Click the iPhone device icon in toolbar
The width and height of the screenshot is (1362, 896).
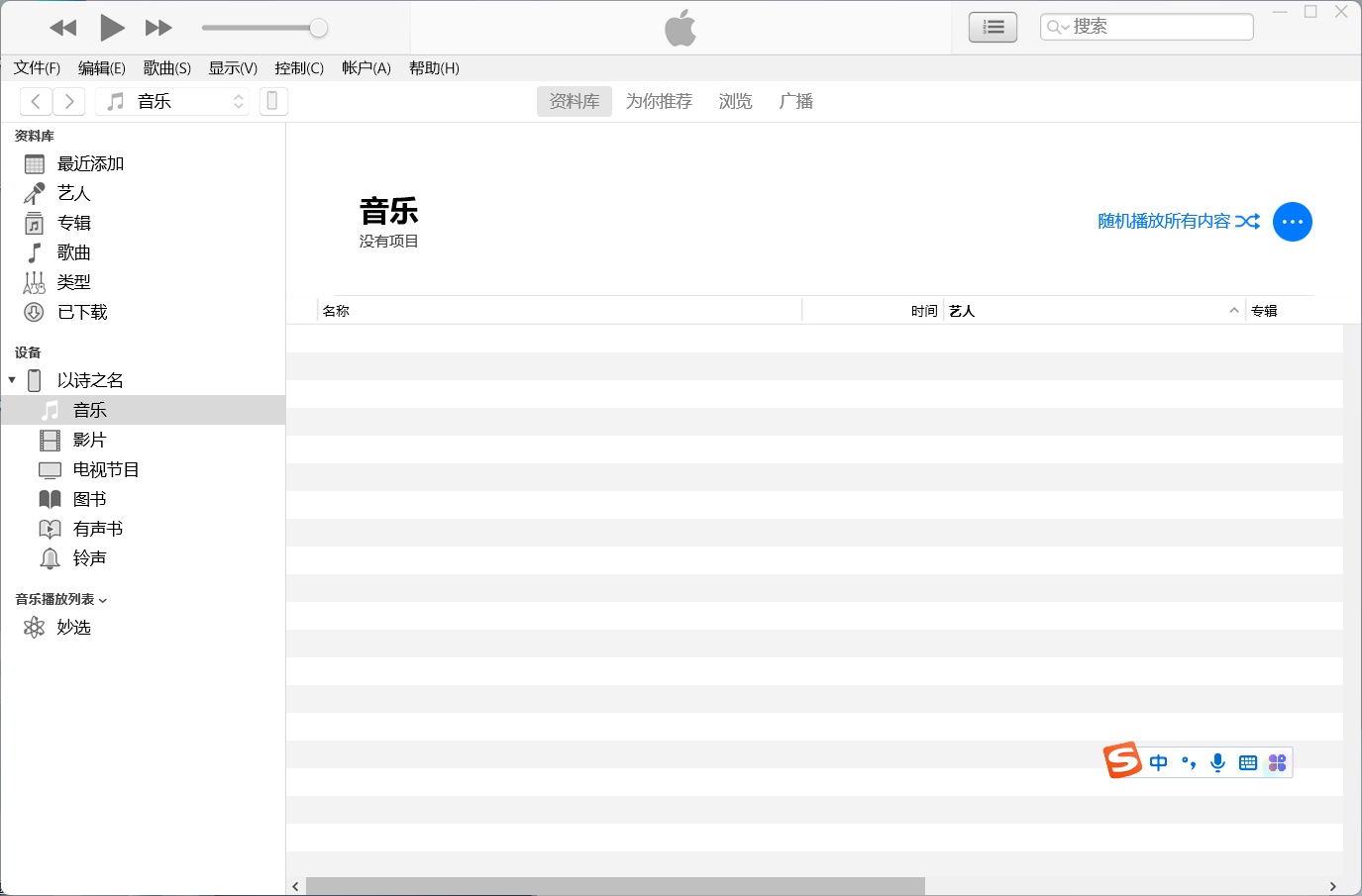click(272, 101)
